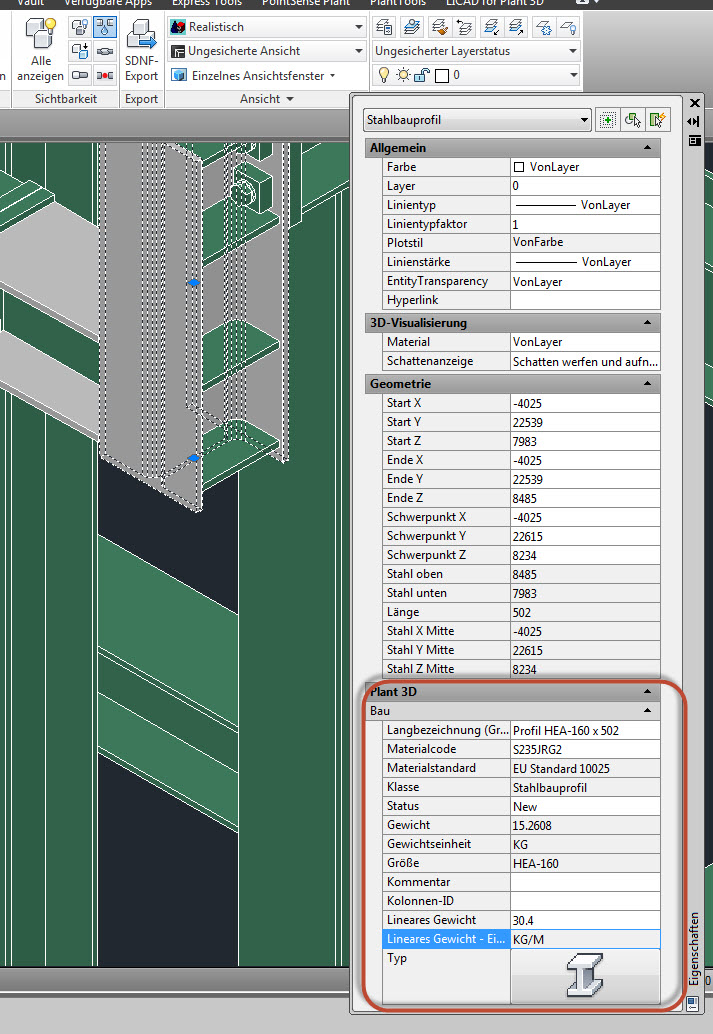This screenshot has height=1034, width=713.
Task: Click the layer-off lightbulb toolbar icon
Action: (569, 27)
